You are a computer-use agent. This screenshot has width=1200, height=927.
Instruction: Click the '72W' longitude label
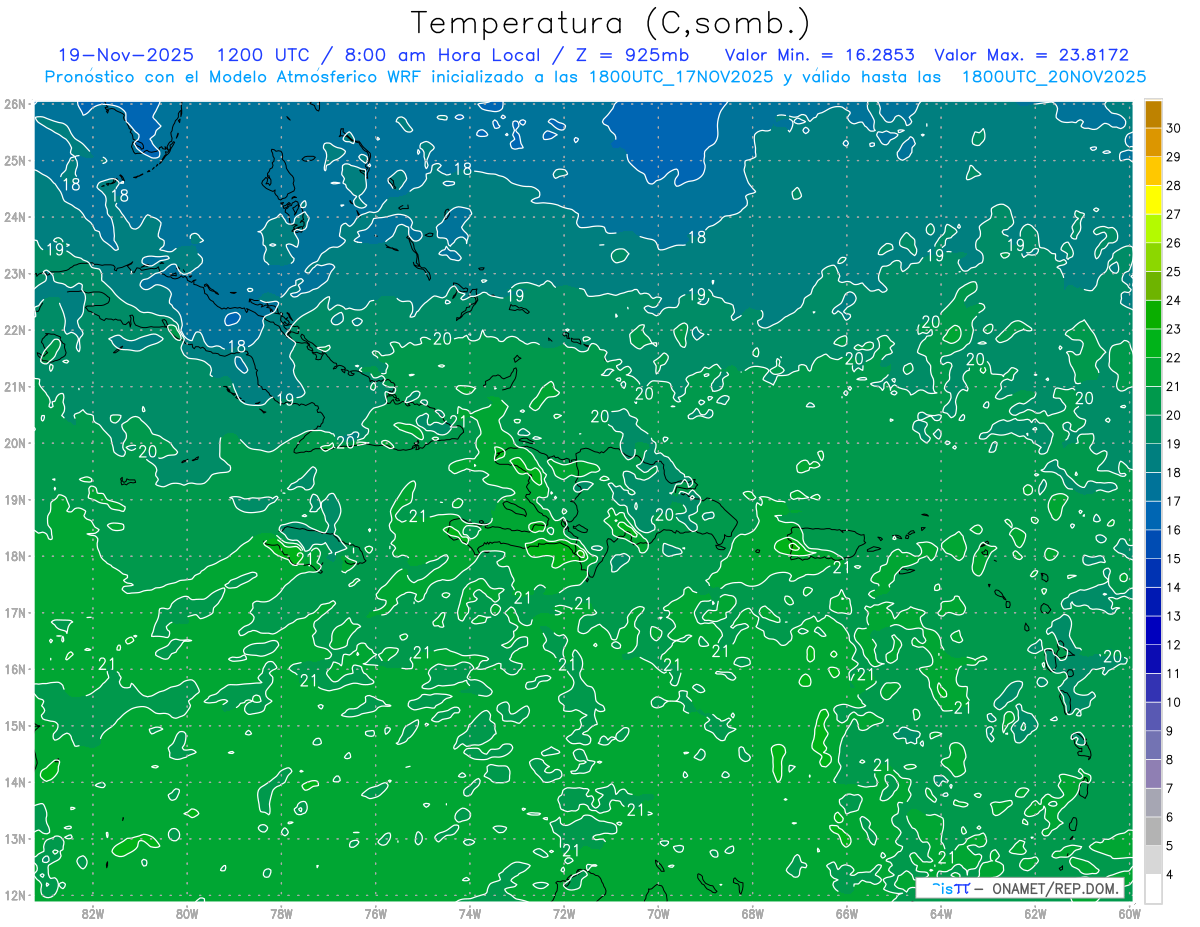click(564, 913)
